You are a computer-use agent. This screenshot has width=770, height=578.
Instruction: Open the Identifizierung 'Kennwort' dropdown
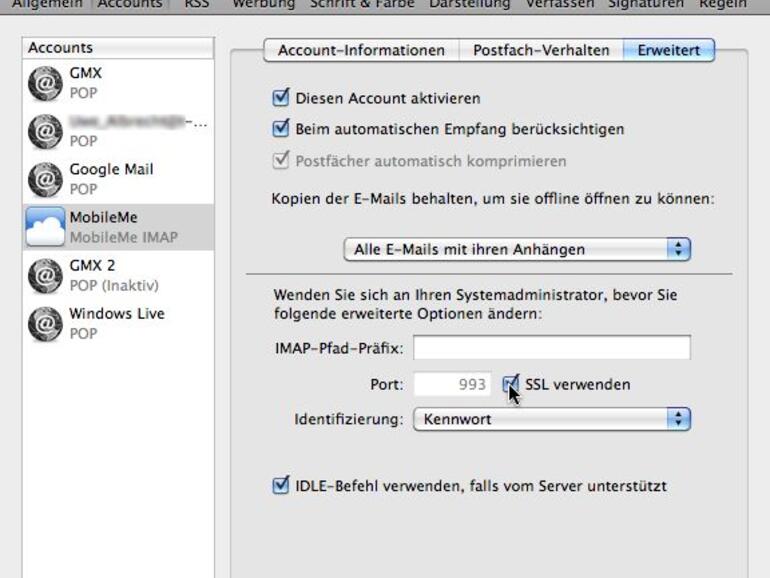pyautogui.click(x=552, y=419)
